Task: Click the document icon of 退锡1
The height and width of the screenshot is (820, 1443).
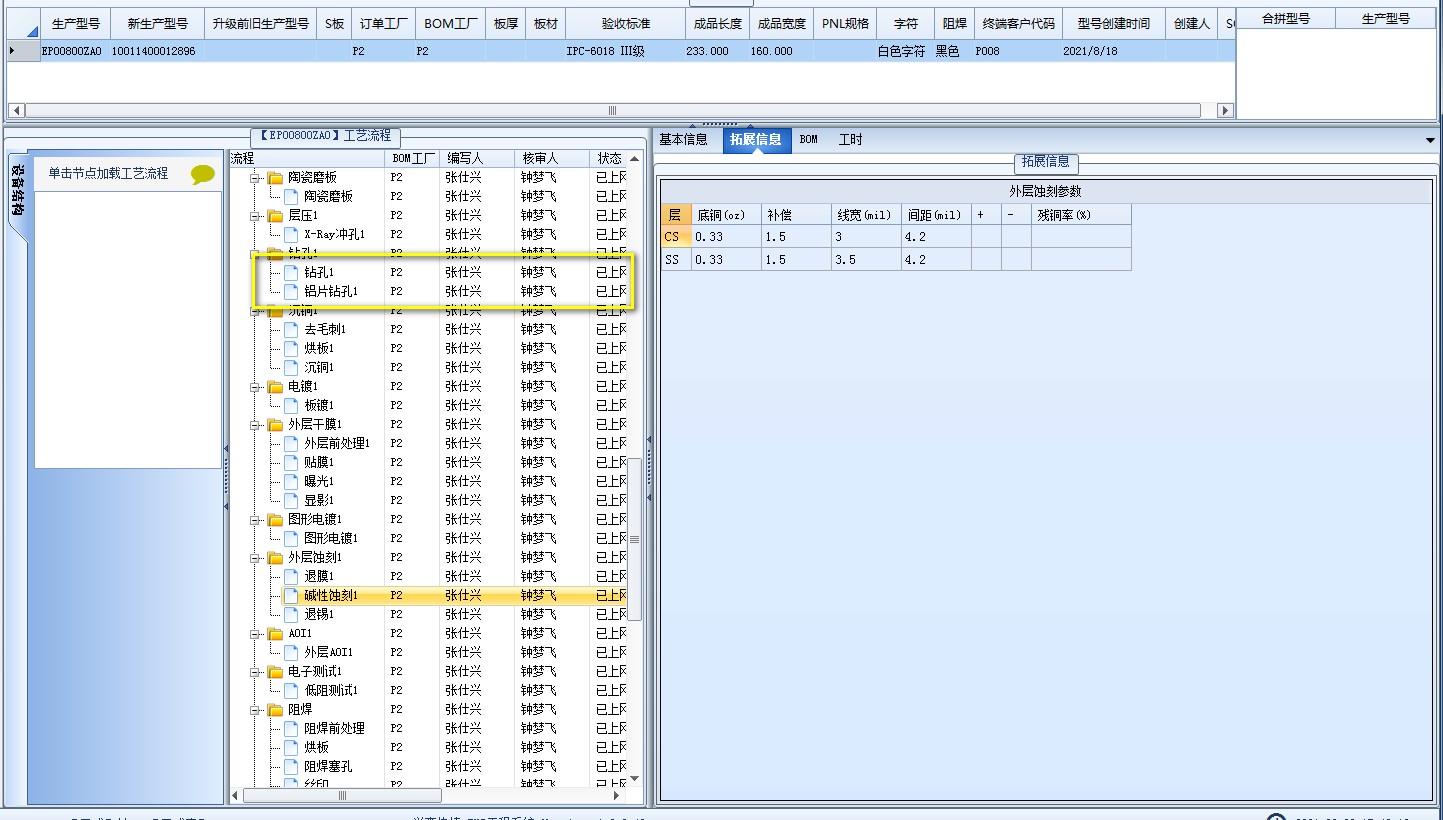Action: pos(291,614)
